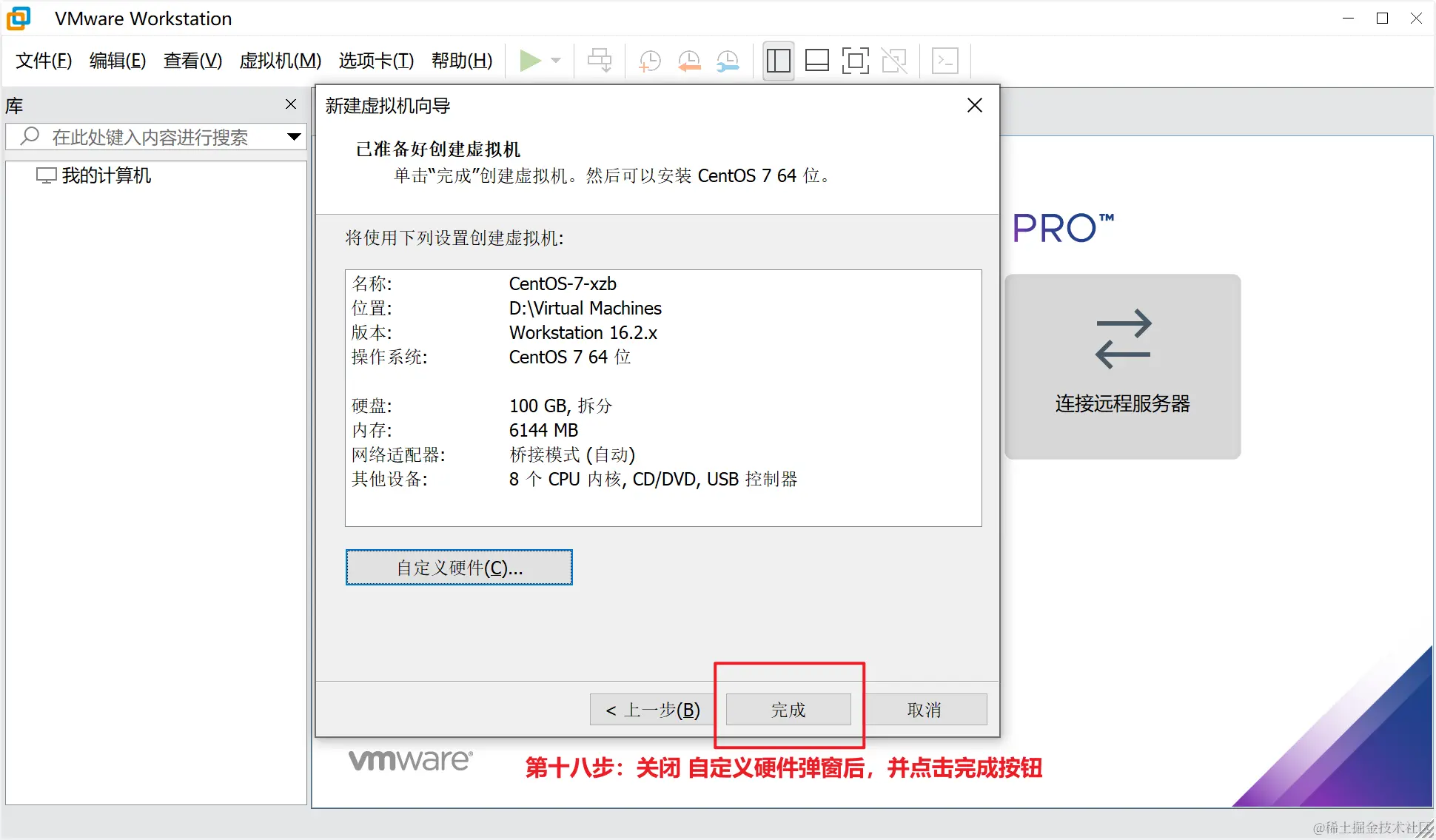Close the 新建虚拟机向导 dialog
Image resolution: width=1436 pixels, height=840 pixels.
point(975,105)
